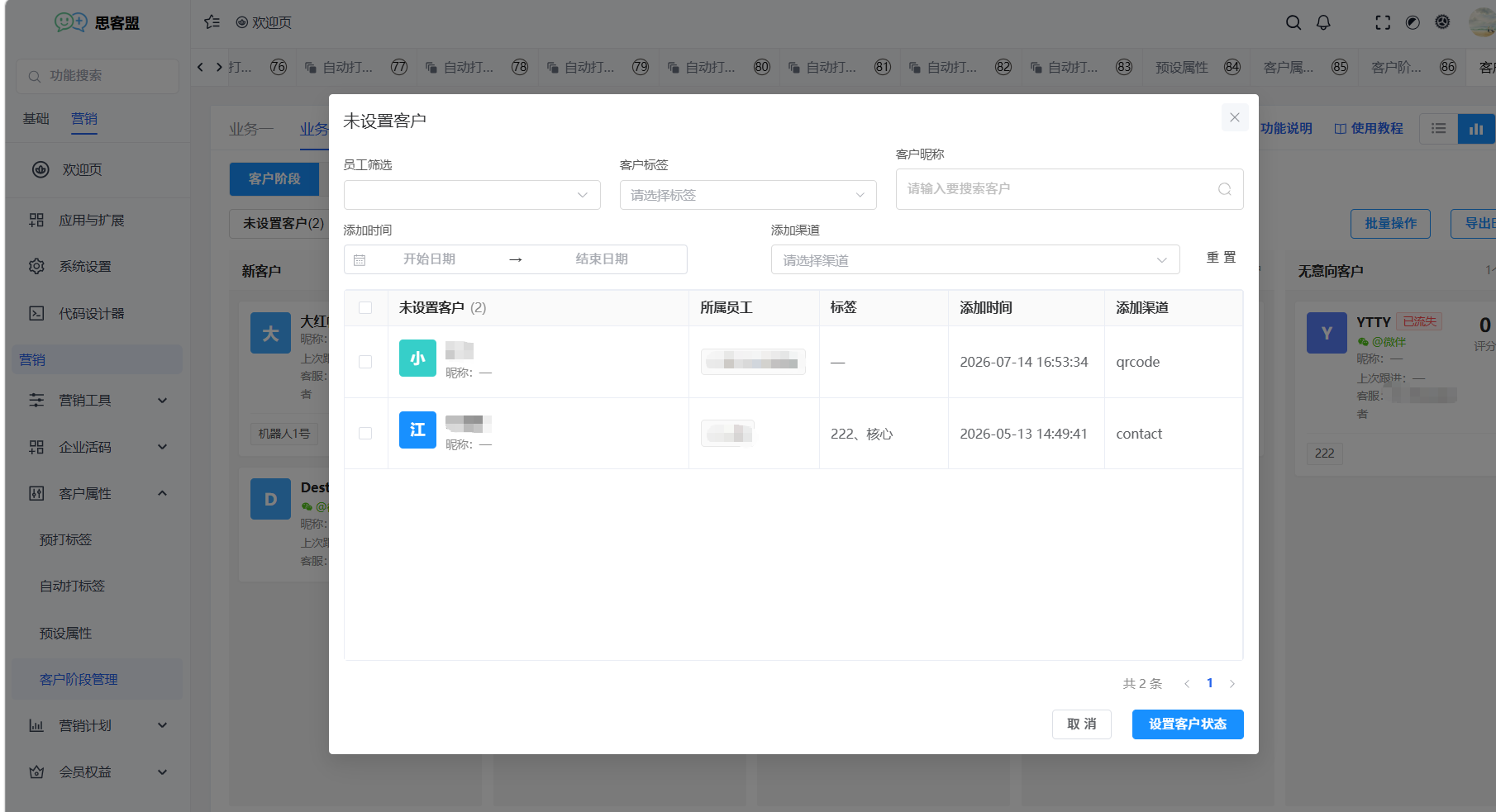The height and width of the screenshot is (812, 1496).
Task: Click the 重置 button
Action: tap(1221, 258)
